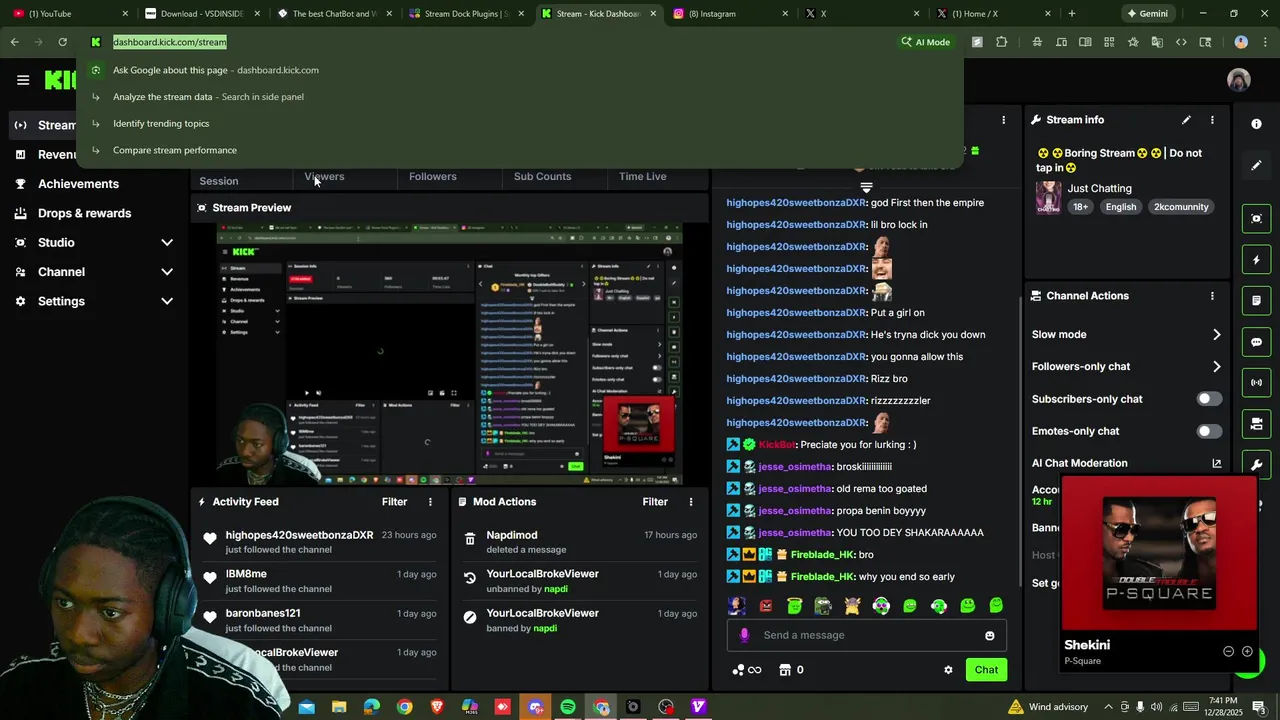Click the broadcast signal icon in the right sidebar
This screenshot has width=1280, height=720.
click(1256, 383)
